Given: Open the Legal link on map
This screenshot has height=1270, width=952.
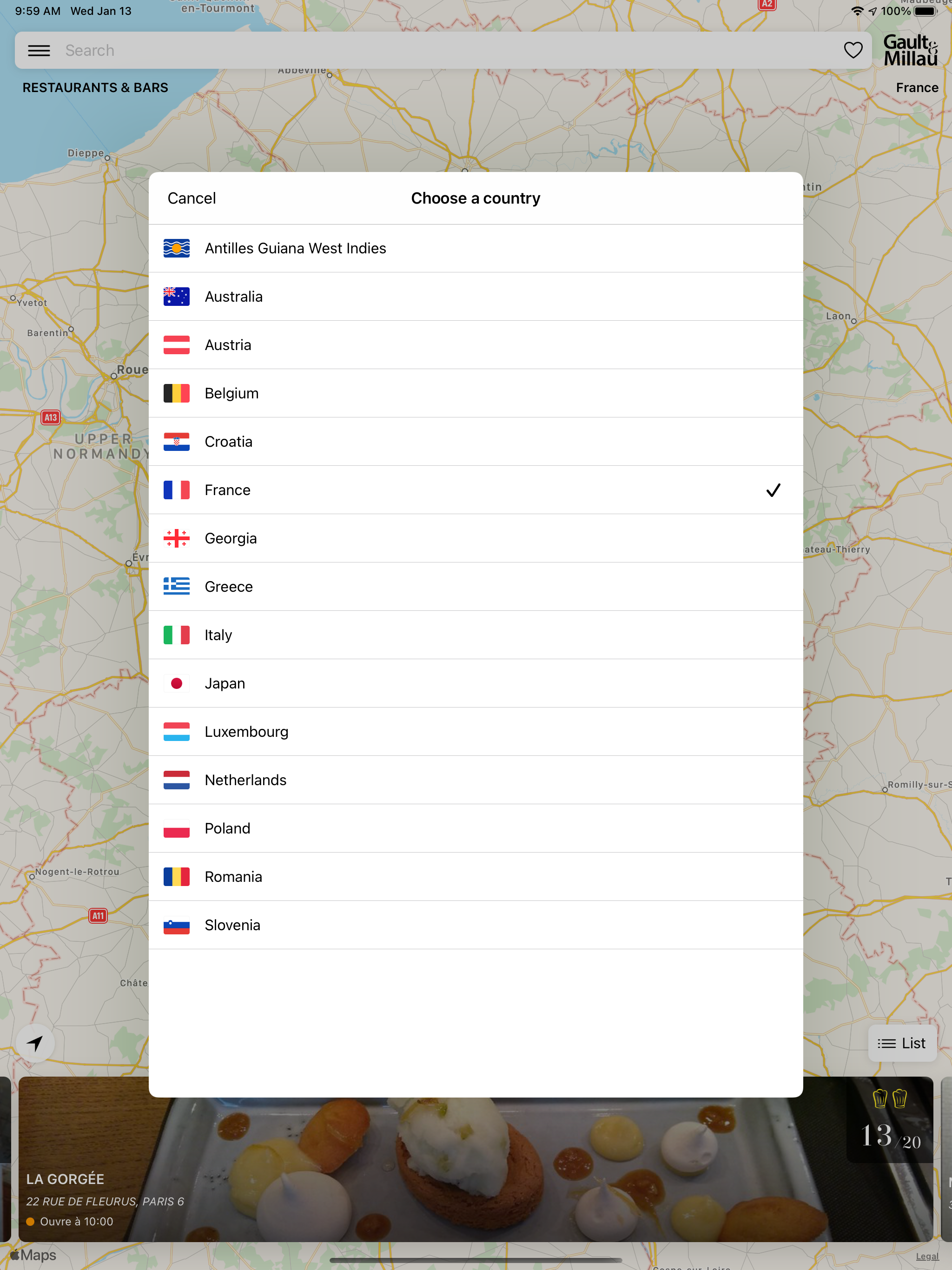Looking at the screenshot, I should point(927,1256).
